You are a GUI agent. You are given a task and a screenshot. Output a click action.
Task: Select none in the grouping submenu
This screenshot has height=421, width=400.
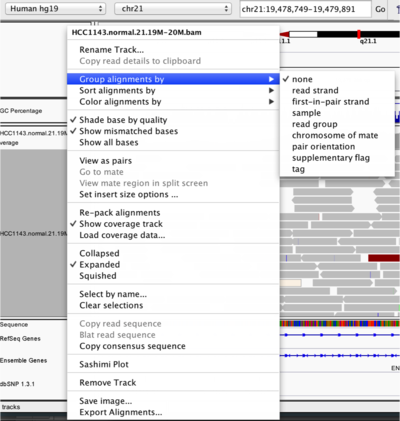click(x=337, y=79)
